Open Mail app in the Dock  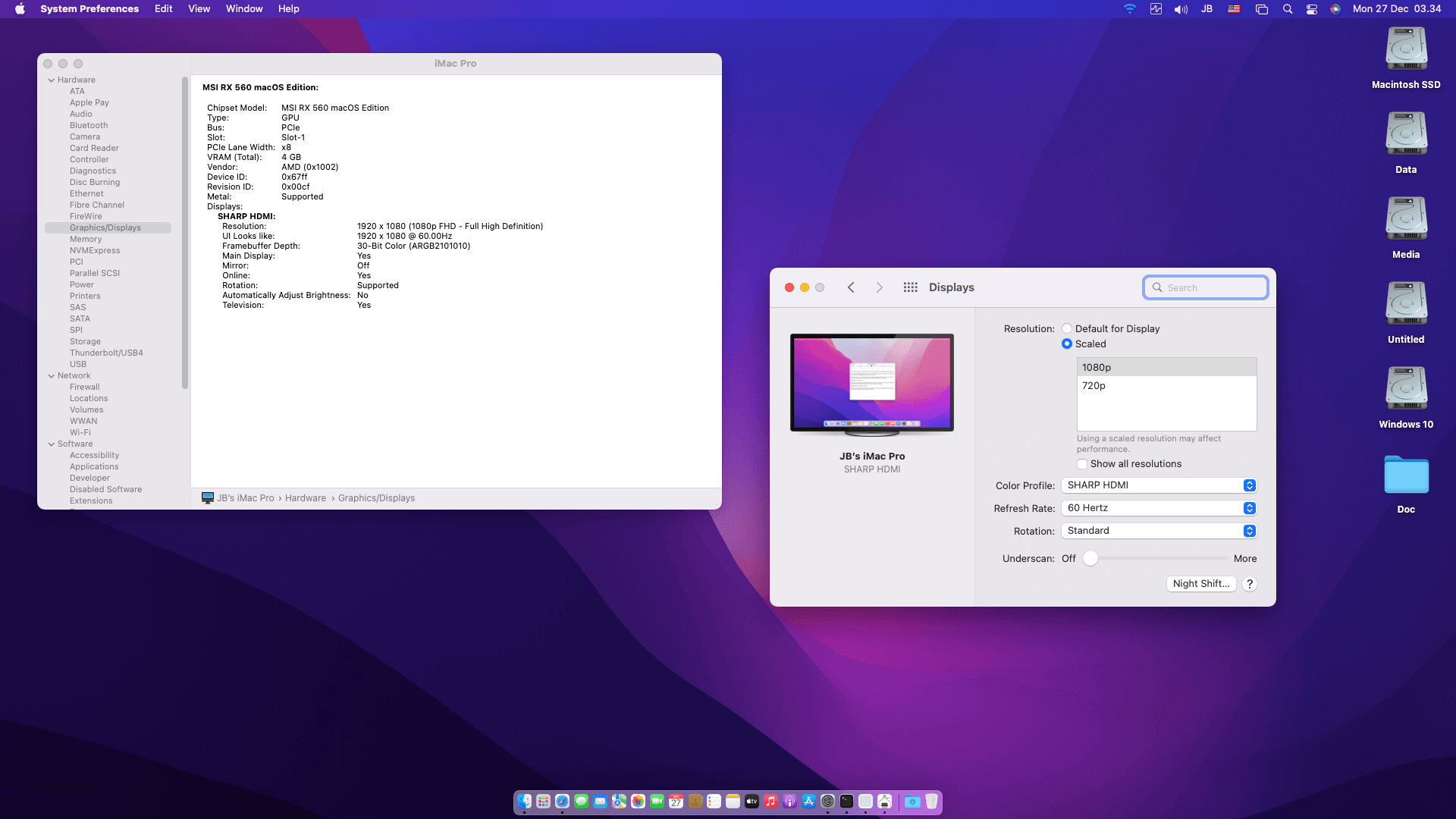click(601, 802)
